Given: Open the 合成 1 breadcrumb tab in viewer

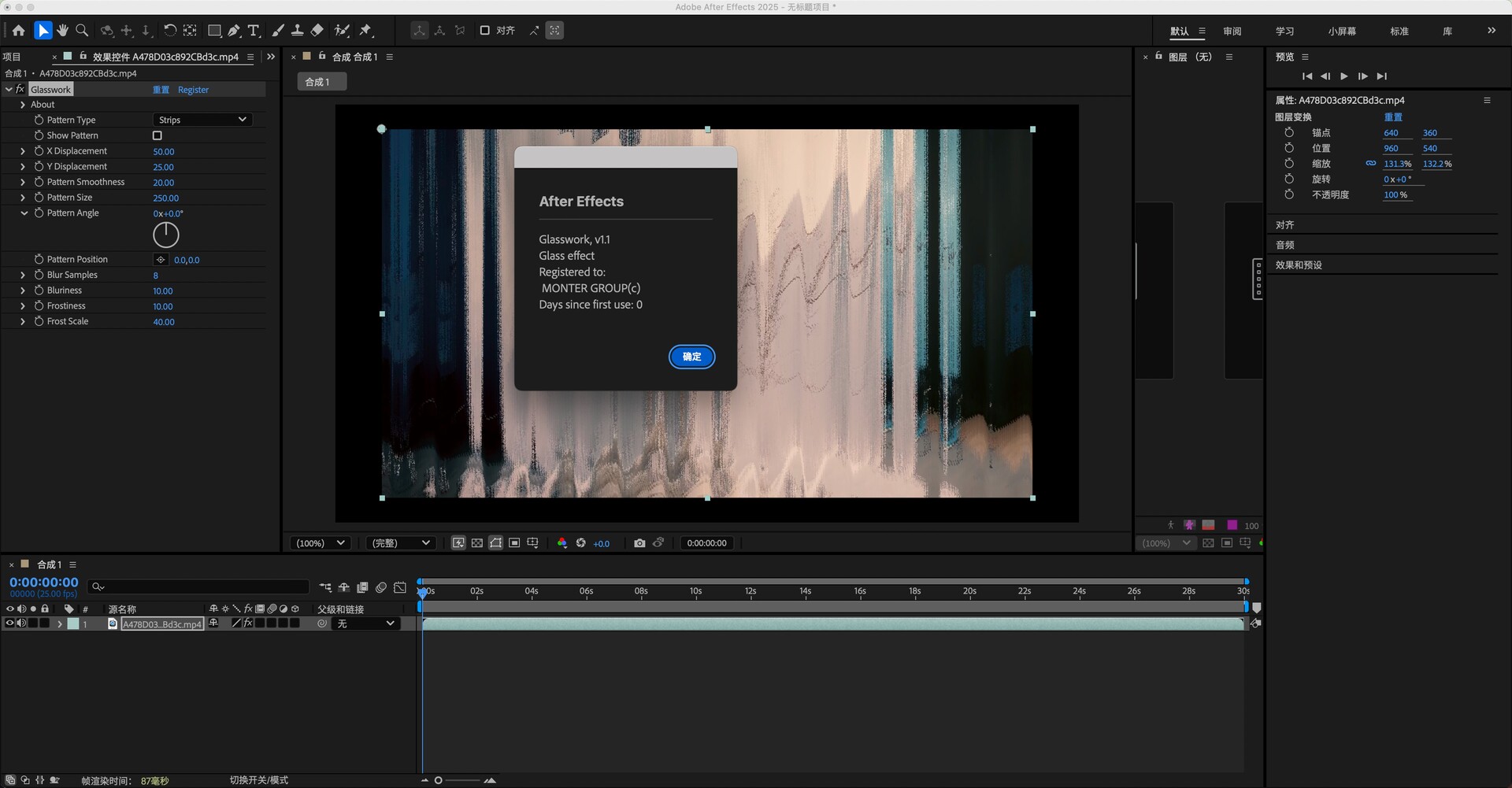Looking at the screenshot, I should (x=321, y=82).
